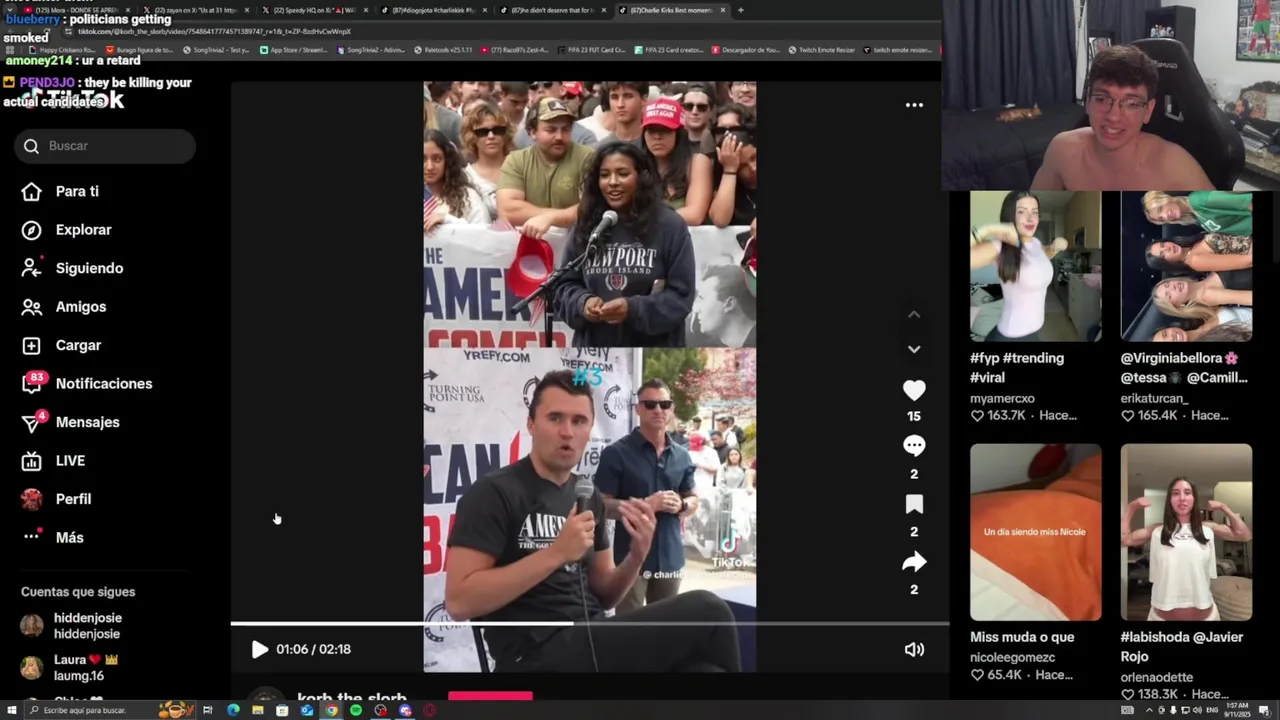
Task: Go to previous video with up chevron
Action: pos(914,314)
